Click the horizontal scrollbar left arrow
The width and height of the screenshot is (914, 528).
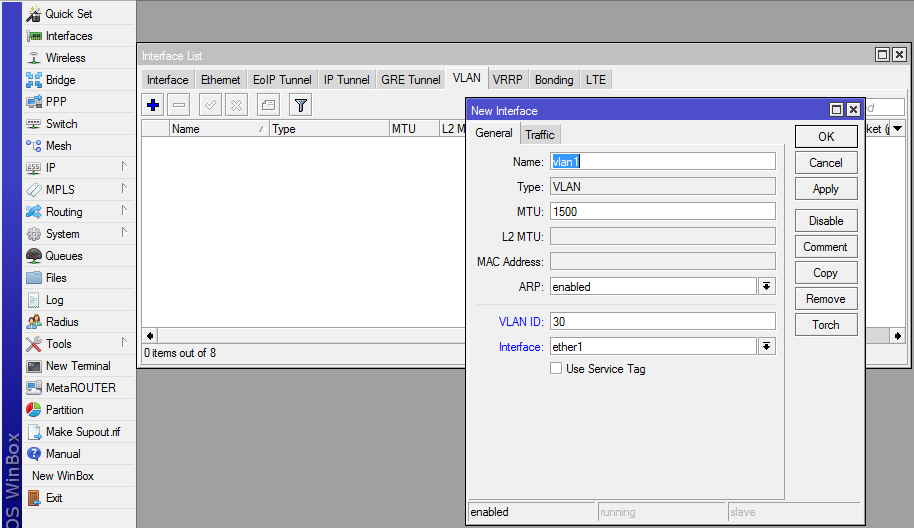[150, 336]
